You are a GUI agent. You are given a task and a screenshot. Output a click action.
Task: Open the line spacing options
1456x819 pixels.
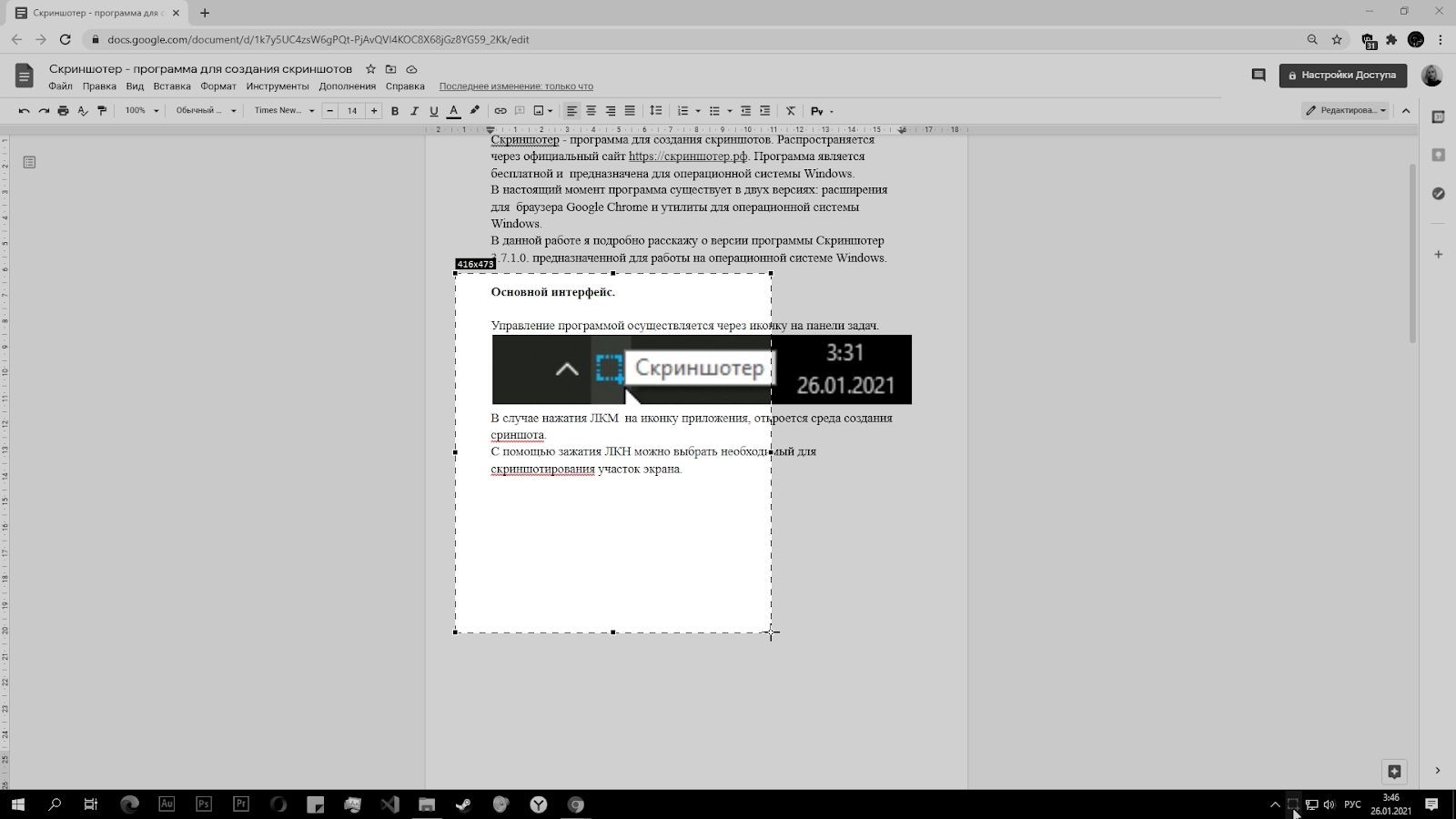tap(655, 111)
